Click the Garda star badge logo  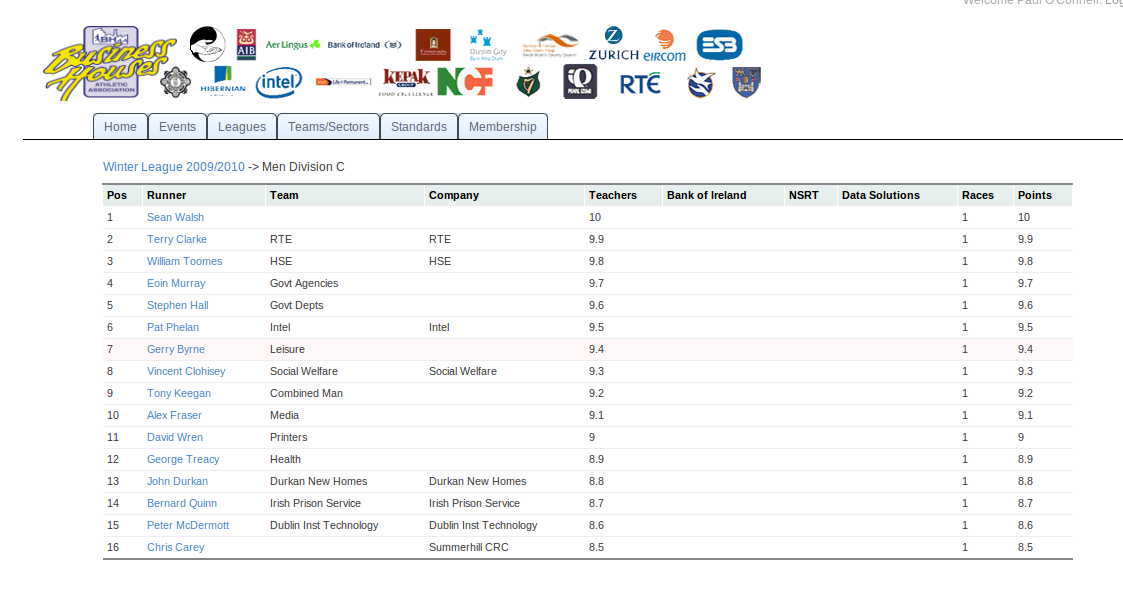175,82
